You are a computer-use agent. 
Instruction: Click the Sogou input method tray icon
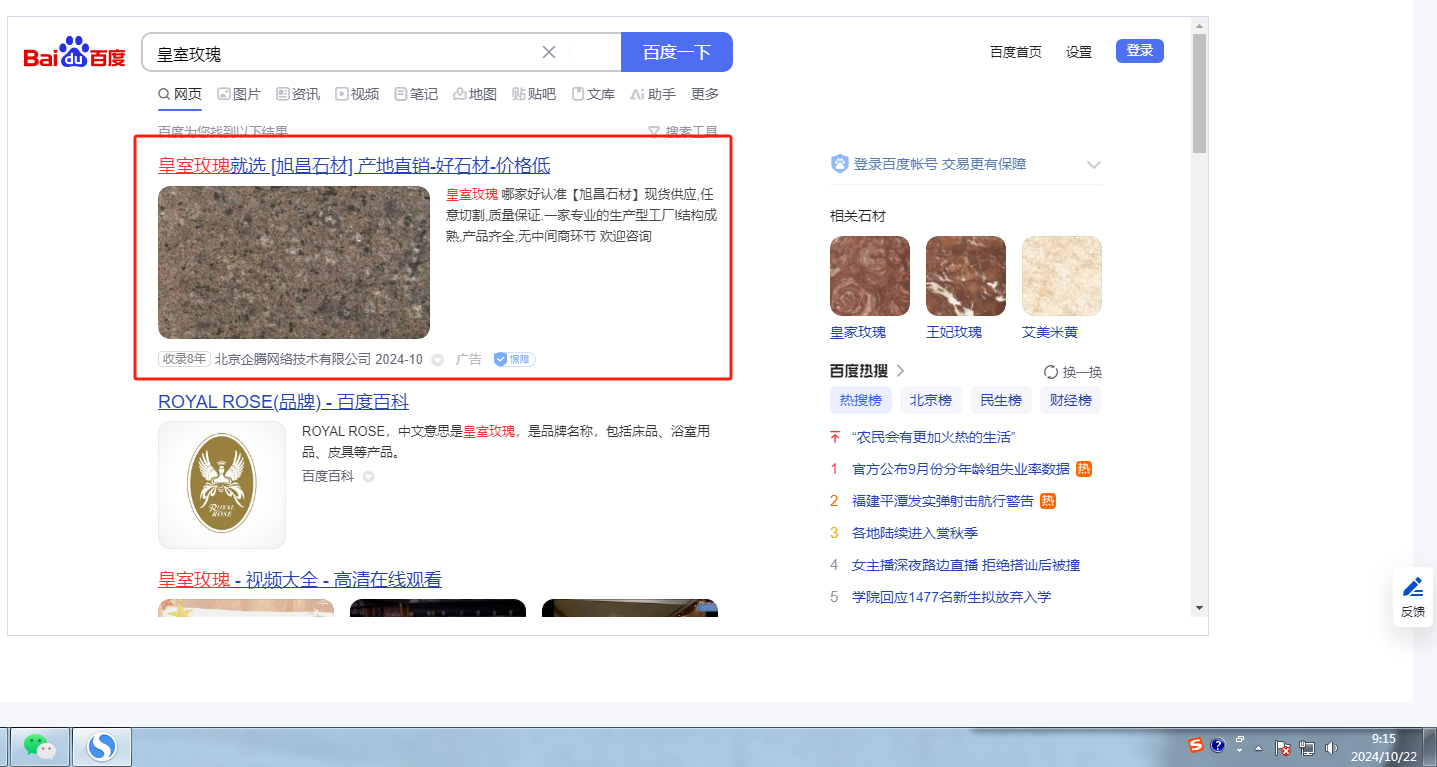coord(1196,745)
